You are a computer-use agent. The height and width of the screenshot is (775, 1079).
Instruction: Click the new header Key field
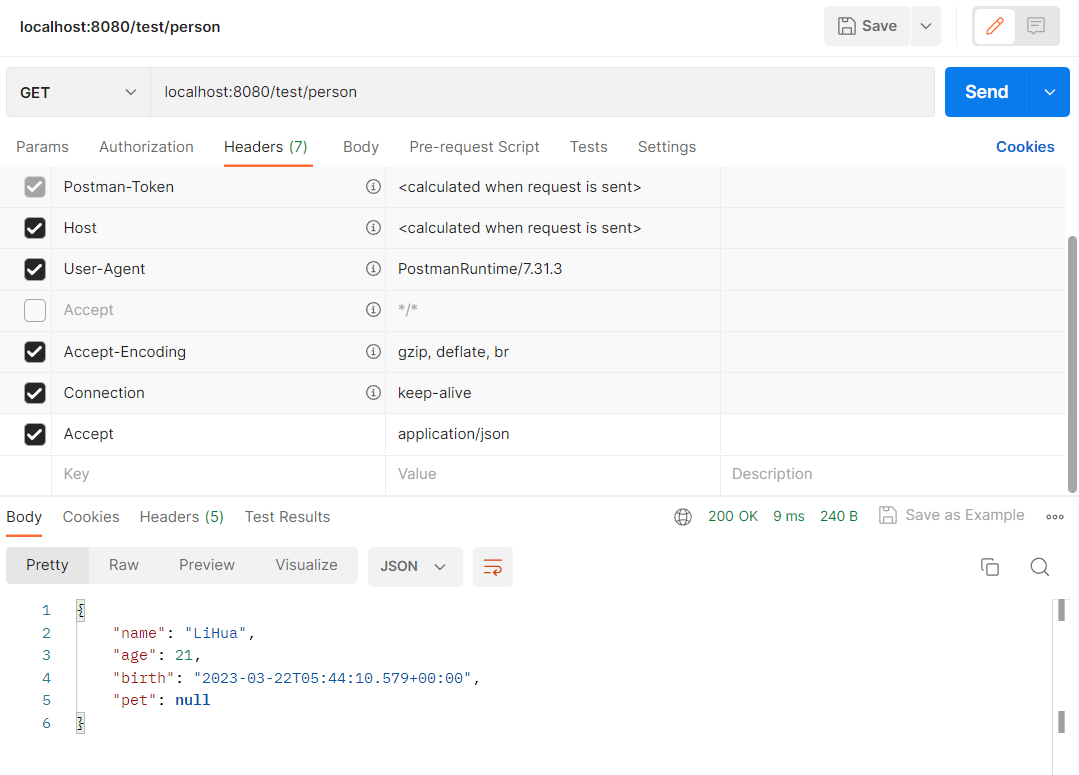[218, 474]
